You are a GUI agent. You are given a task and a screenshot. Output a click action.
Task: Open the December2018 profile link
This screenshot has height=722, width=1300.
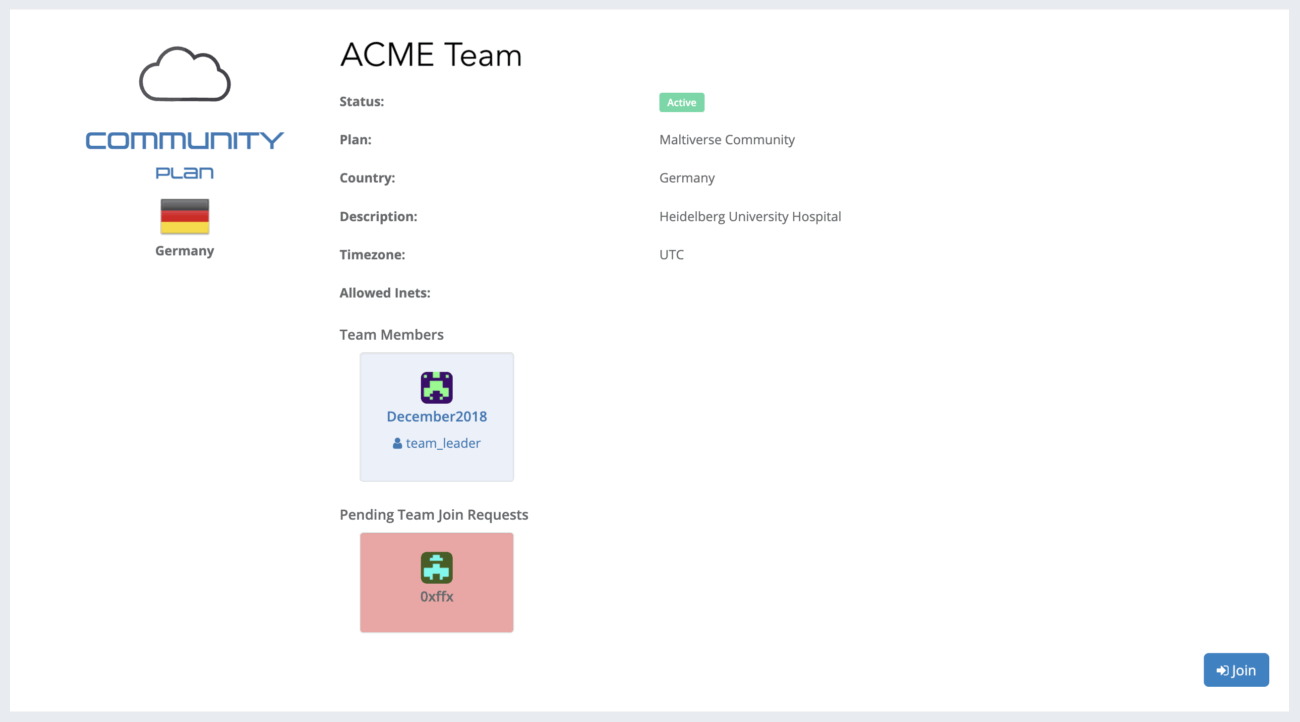click(x=437, y=417)
